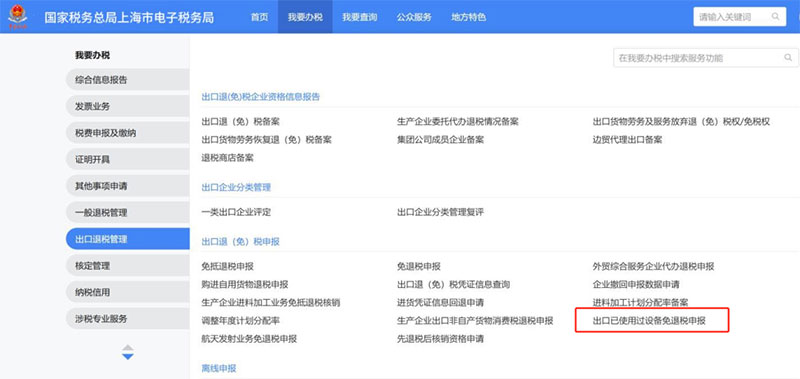Click the 离线申报 section heading
800x379 pixels.
click(x=219, y=368)
